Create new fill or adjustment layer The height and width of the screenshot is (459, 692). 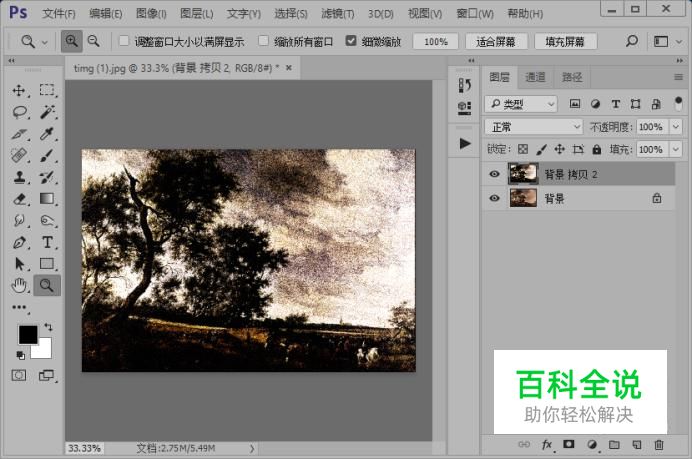point(592,444)
